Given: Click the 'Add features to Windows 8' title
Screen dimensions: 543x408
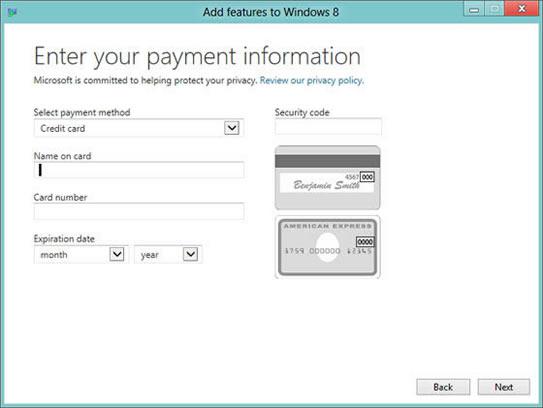Looking at the screenshot, I should [271, 12].
